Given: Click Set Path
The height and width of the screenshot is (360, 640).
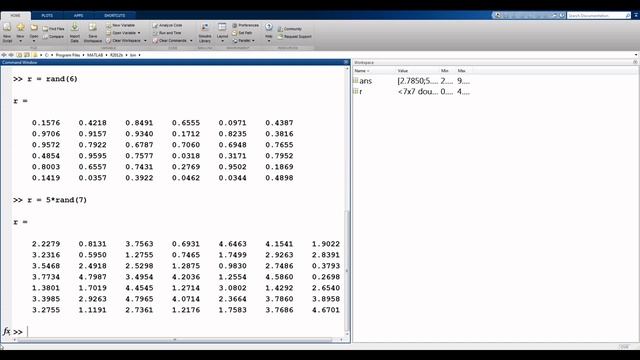Looking at the screenshot, I should click(242, 33).
